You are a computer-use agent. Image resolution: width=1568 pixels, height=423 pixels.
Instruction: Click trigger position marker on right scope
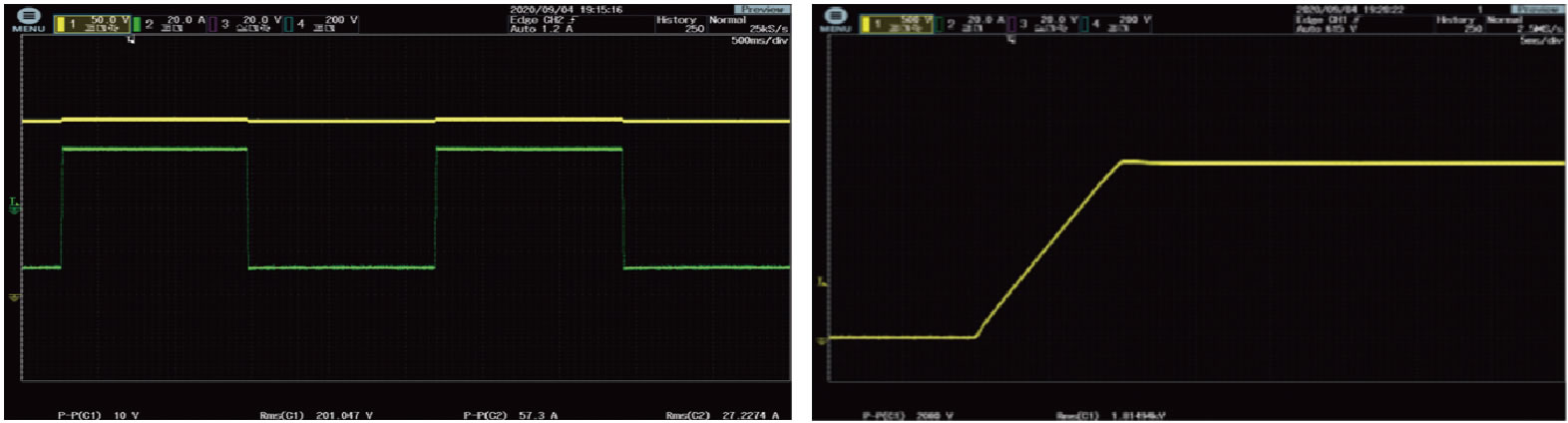pos(1011,39)
